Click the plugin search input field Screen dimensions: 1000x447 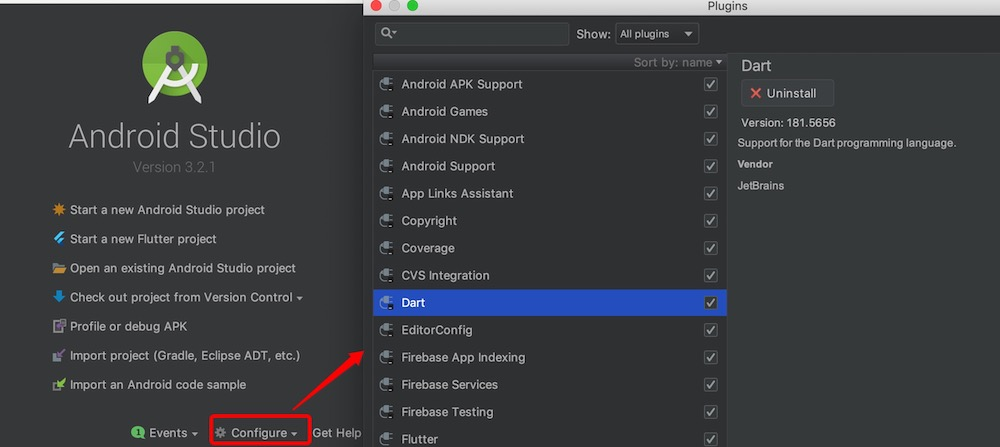(x=472, y=34)
